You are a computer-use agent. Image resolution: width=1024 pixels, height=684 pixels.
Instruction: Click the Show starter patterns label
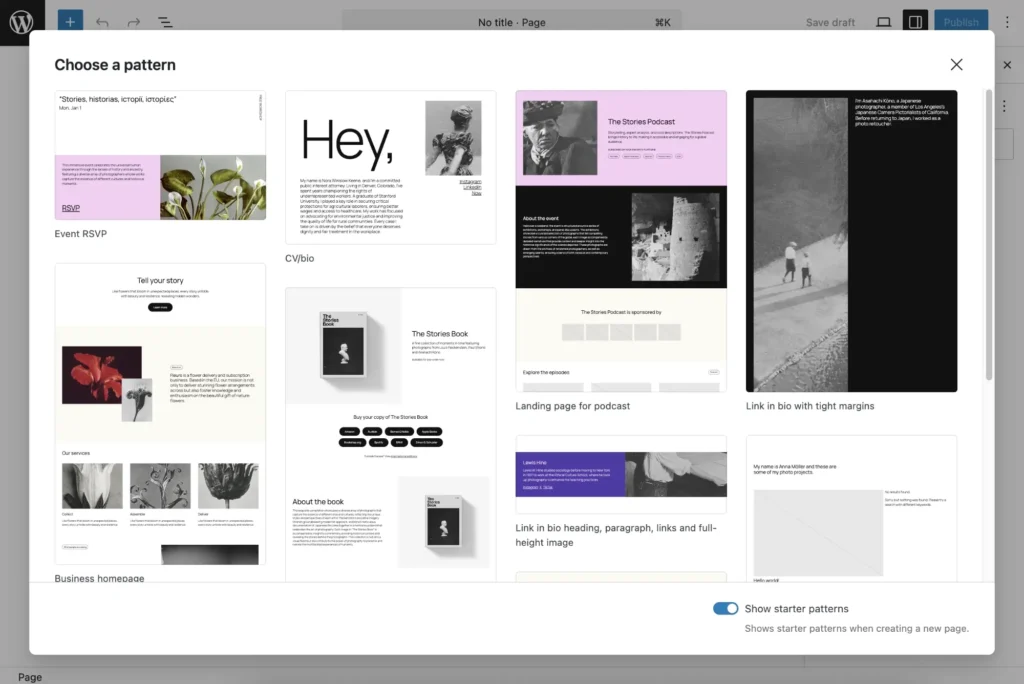point(797,608)
